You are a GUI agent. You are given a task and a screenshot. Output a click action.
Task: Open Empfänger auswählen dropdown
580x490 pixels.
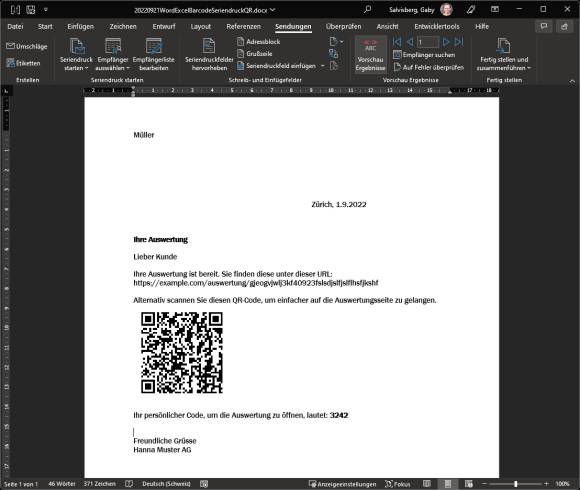(113, 54)
